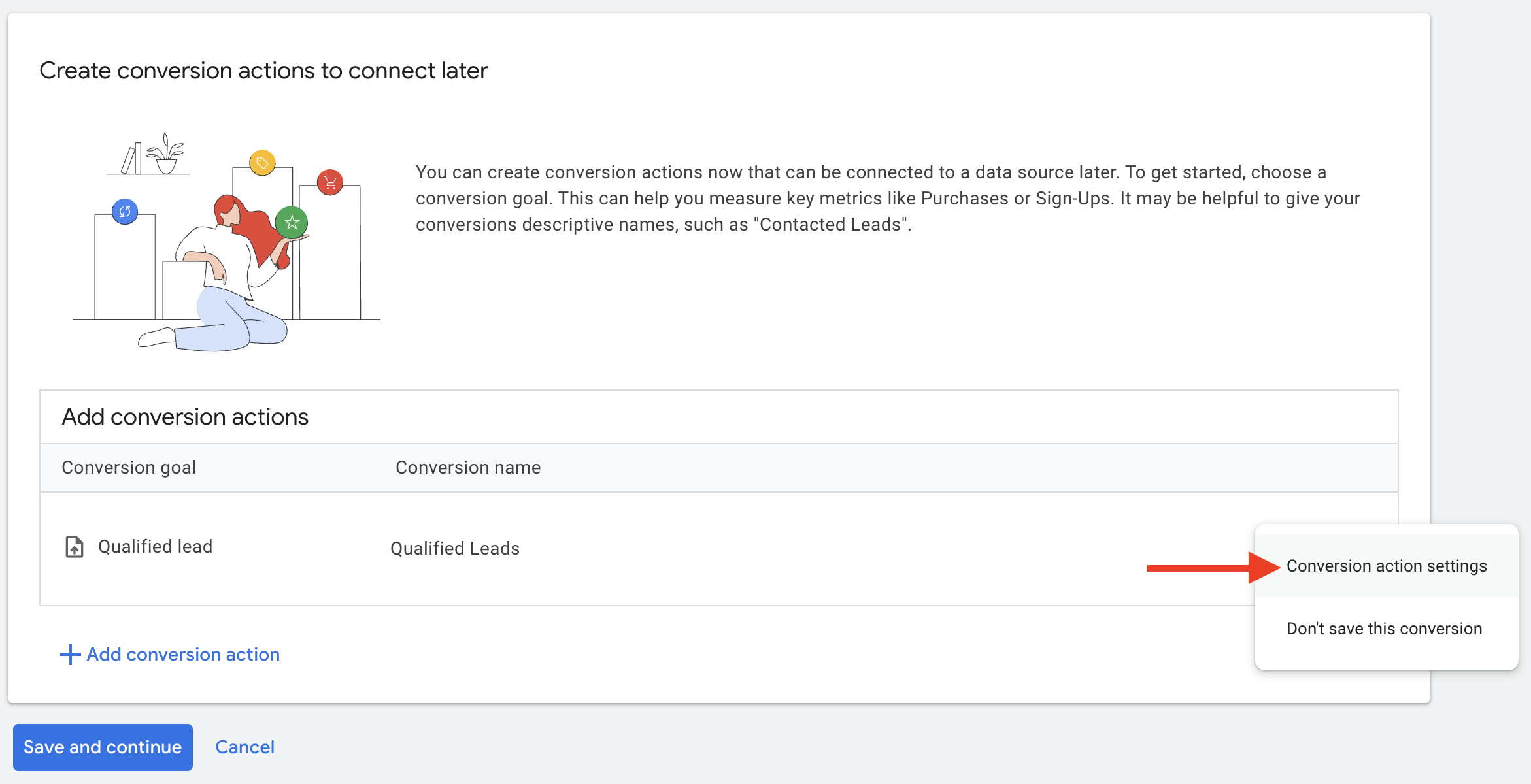The image size is (1531, 784).
Task: Click the blue refresh circle in illustration
Action: pyautogui.click(x=125, y=212)
